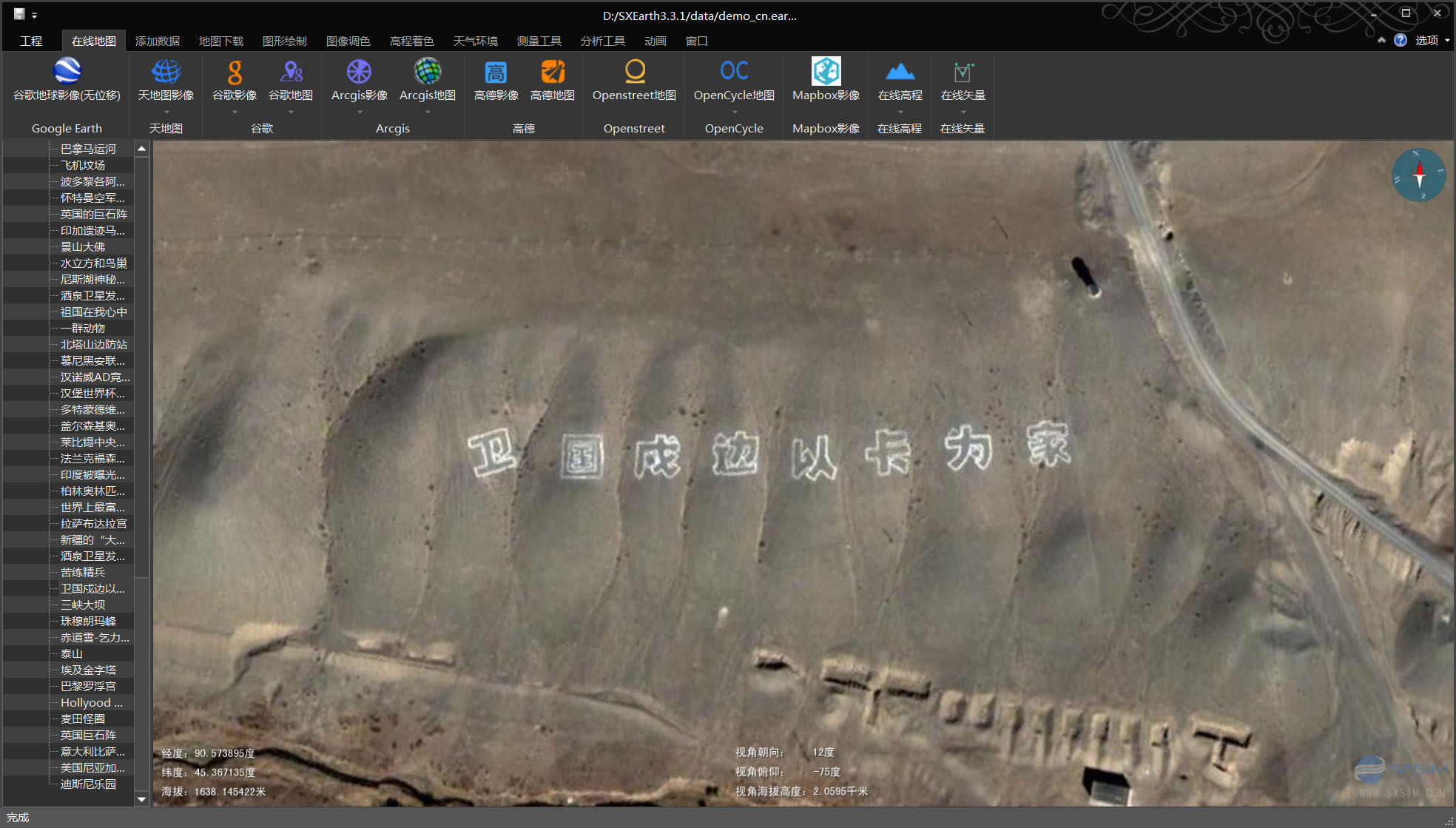Select Hollyood ... list item
This screenshot has height=828, width=1456.
[92, 702]
